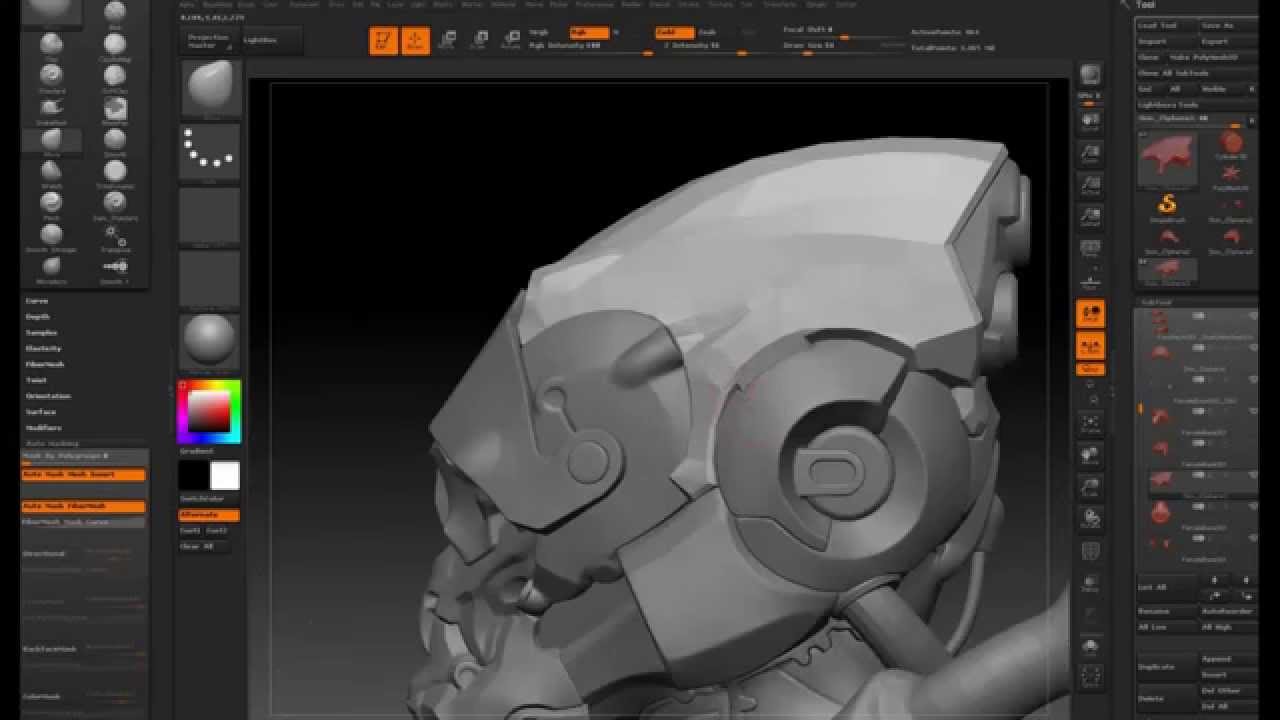This screenshot has height=720, width=1280.
Task: Expand the Depth brush section
Action: pos(38,317)
